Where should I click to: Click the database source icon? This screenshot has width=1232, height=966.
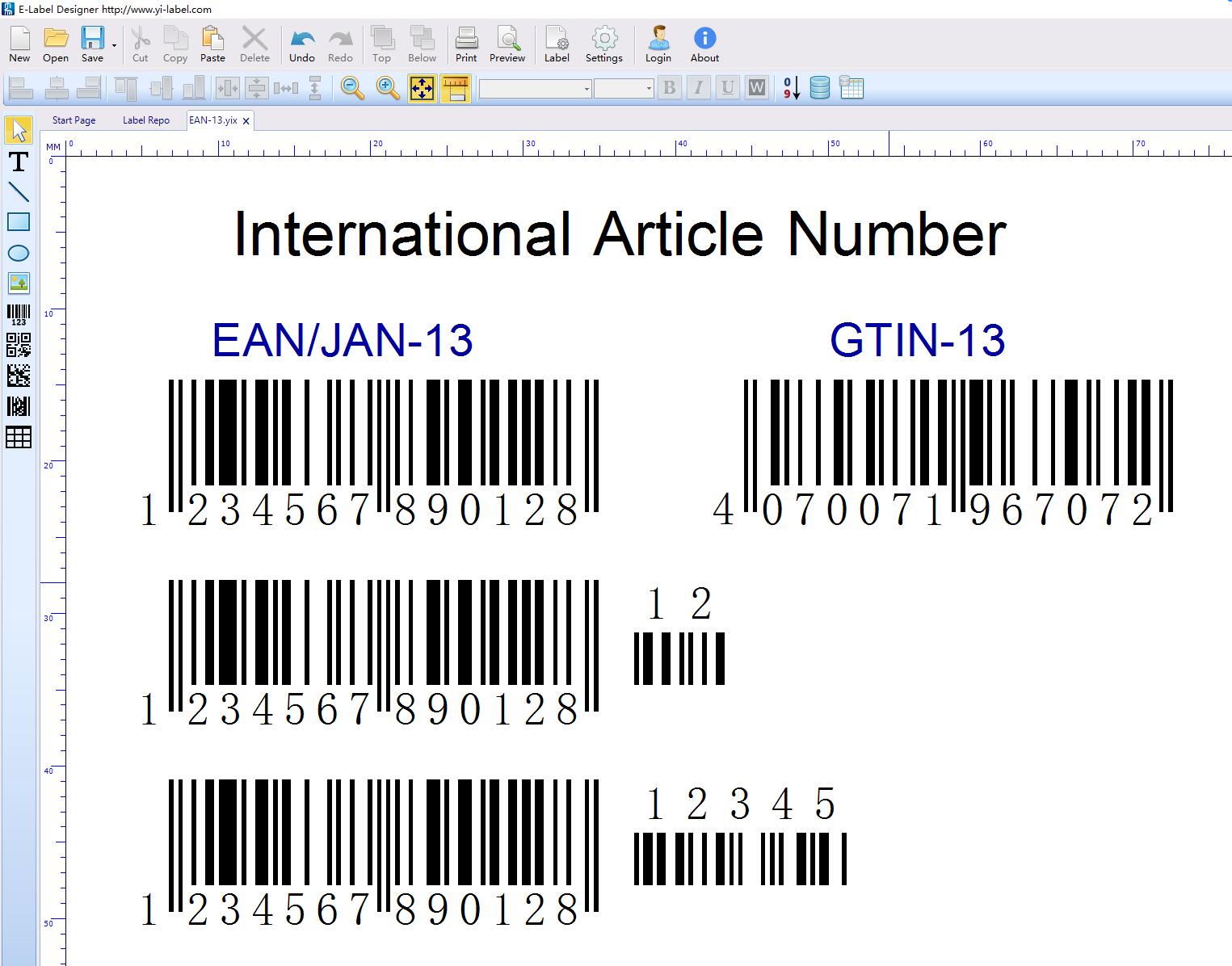(819, 88)
